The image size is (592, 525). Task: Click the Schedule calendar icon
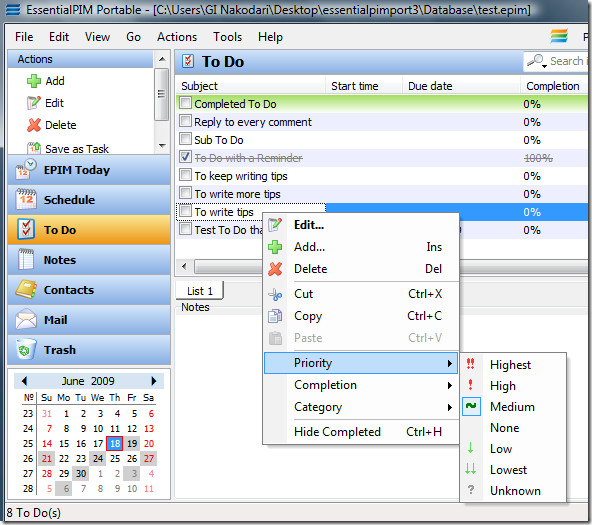click(26, 199)
